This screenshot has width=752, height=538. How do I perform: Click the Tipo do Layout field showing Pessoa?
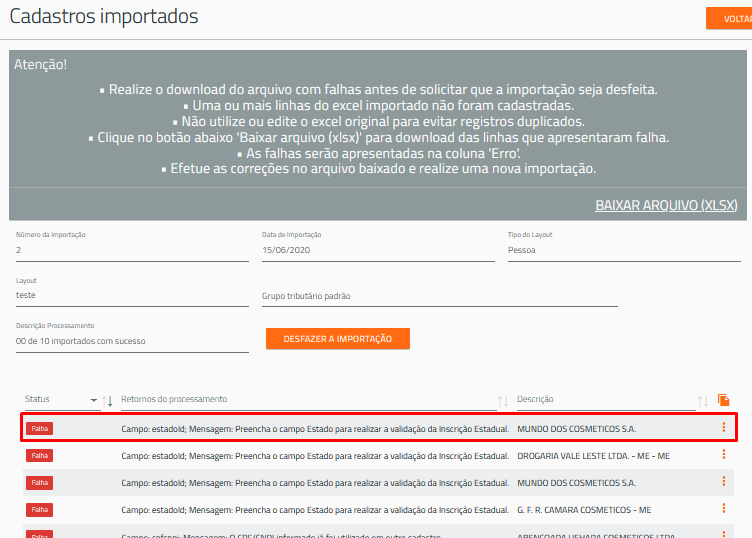point(624,250)
